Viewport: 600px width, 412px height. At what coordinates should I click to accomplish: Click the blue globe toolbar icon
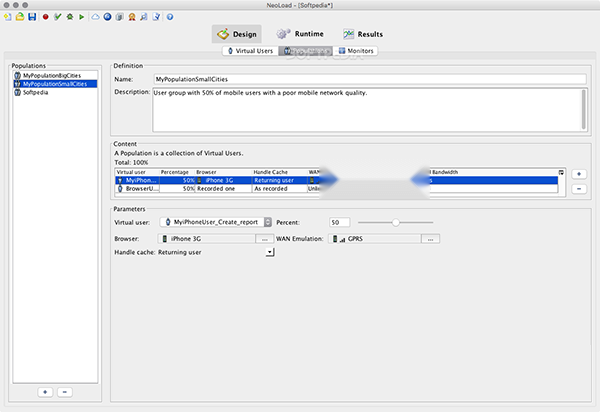108,17
